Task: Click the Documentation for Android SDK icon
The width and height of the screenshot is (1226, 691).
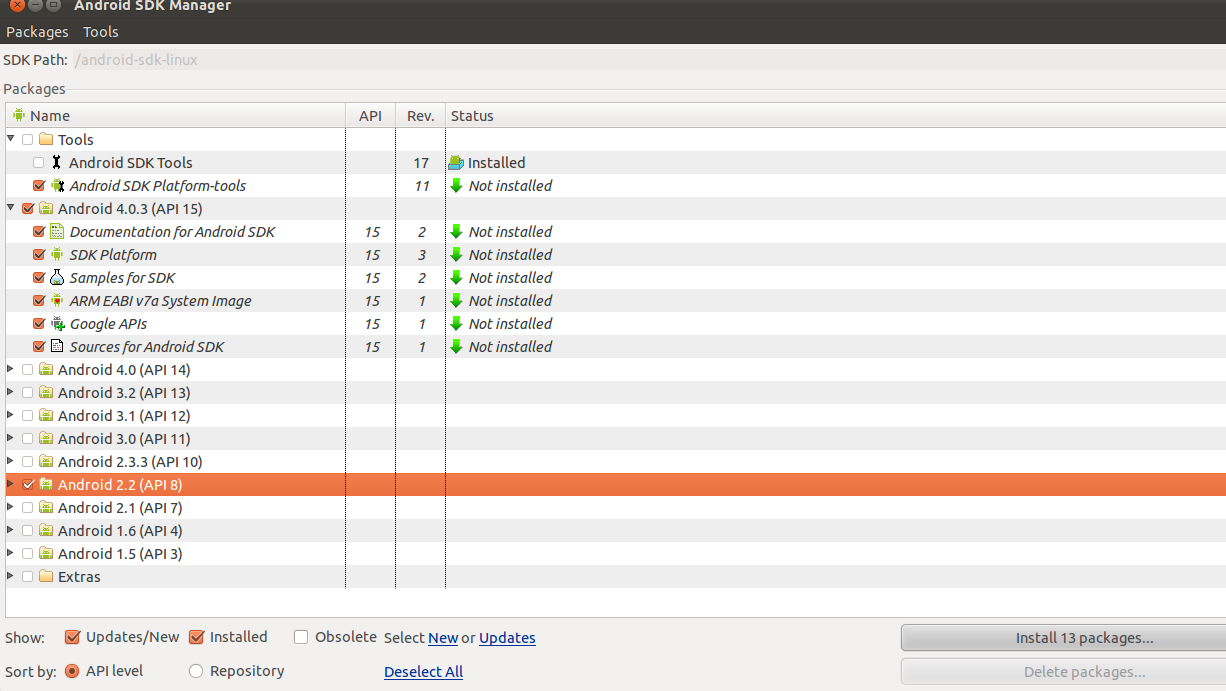Action: pyautogui.click(x=57, y=232)
